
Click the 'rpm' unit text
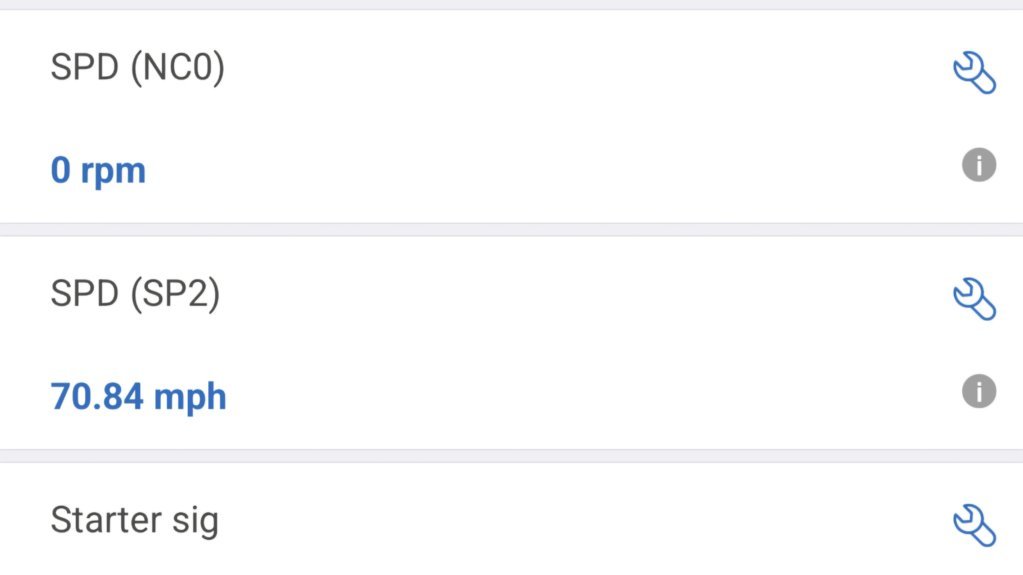(113, 173)
